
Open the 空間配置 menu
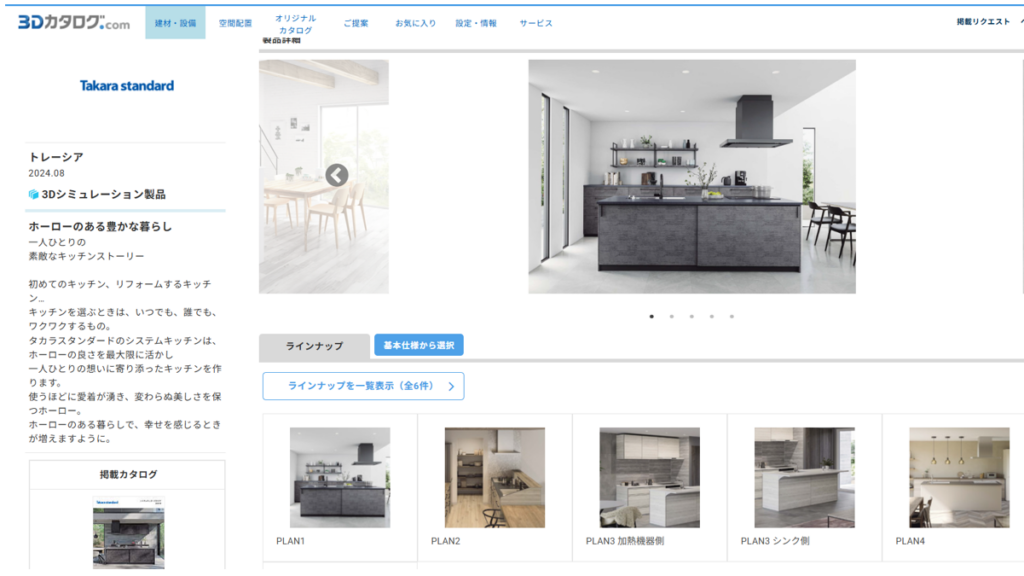coord(235,23)
